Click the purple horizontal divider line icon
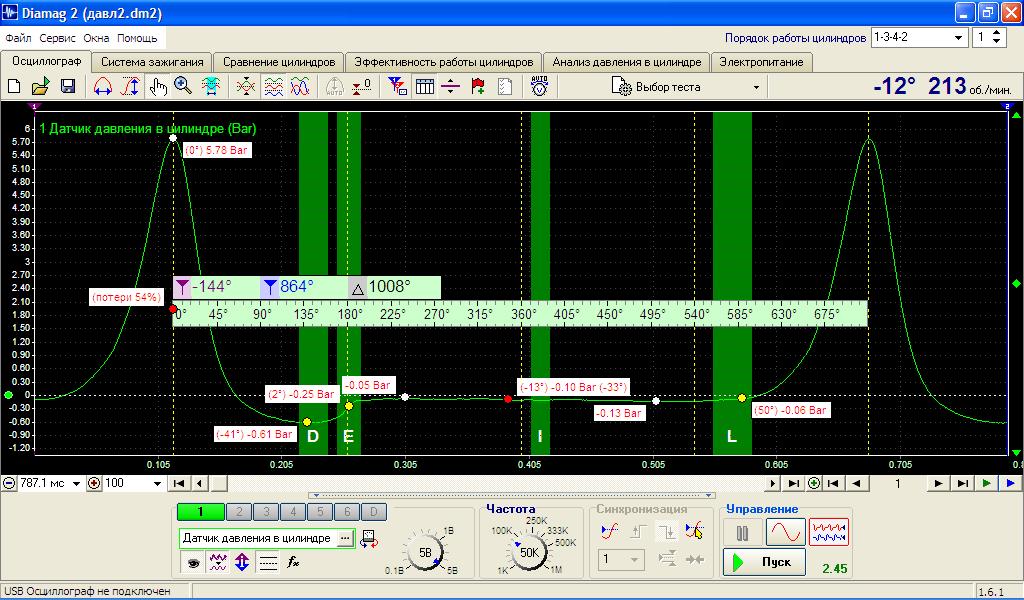Image resolution: width=1024 pixels, height=600 pixels. click(x=451, y=86)
